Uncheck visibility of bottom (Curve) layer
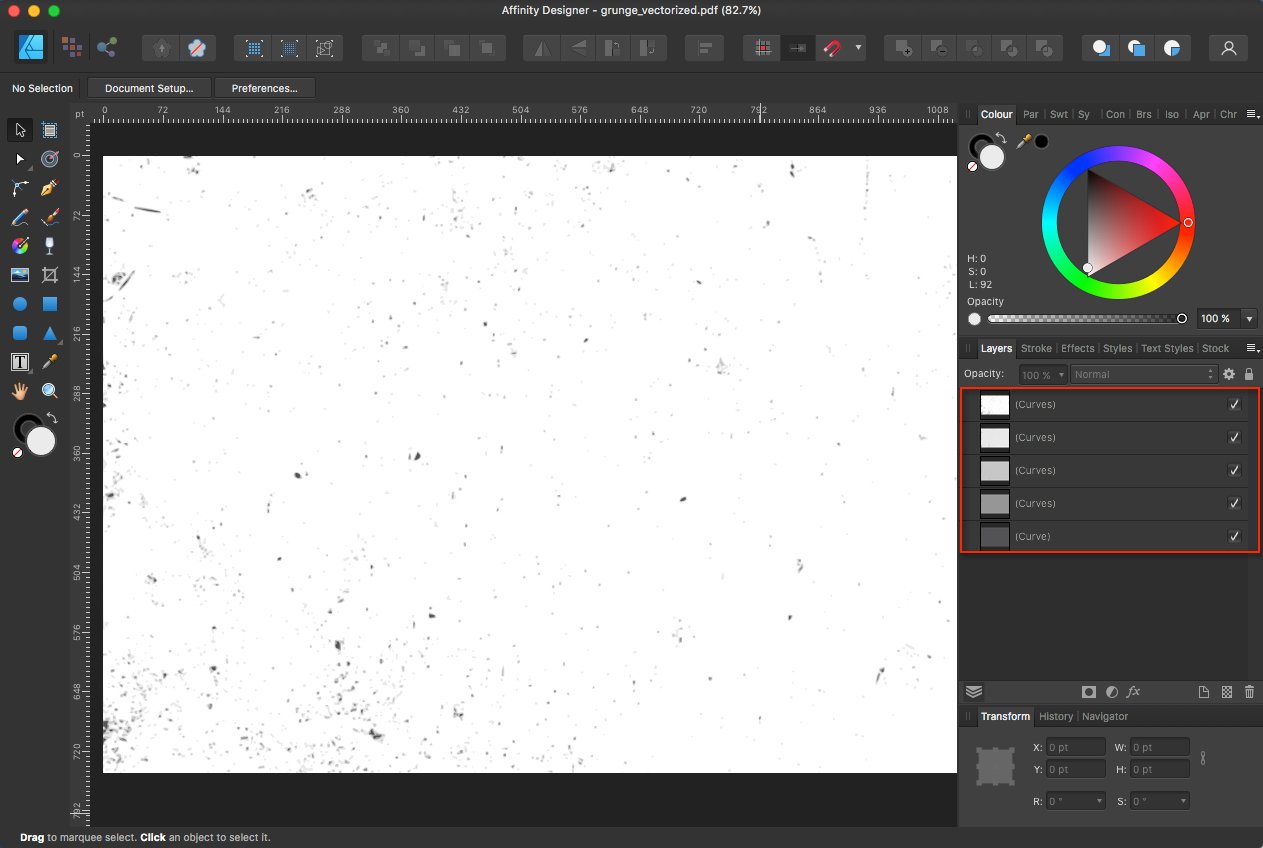This screenshot has width=1263, height=848. [1234, 537]
